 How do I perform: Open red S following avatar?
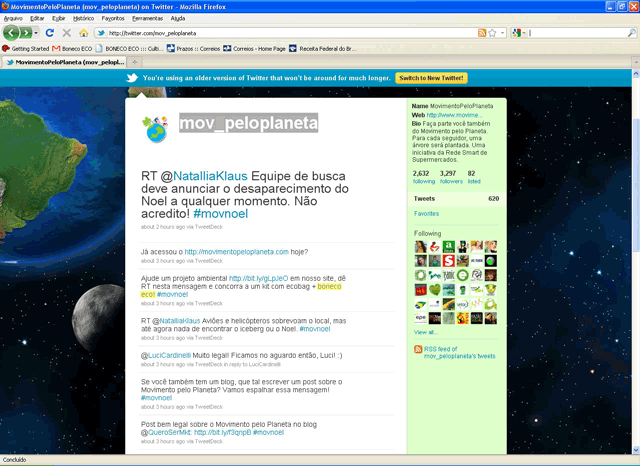[x=449, y=261]
